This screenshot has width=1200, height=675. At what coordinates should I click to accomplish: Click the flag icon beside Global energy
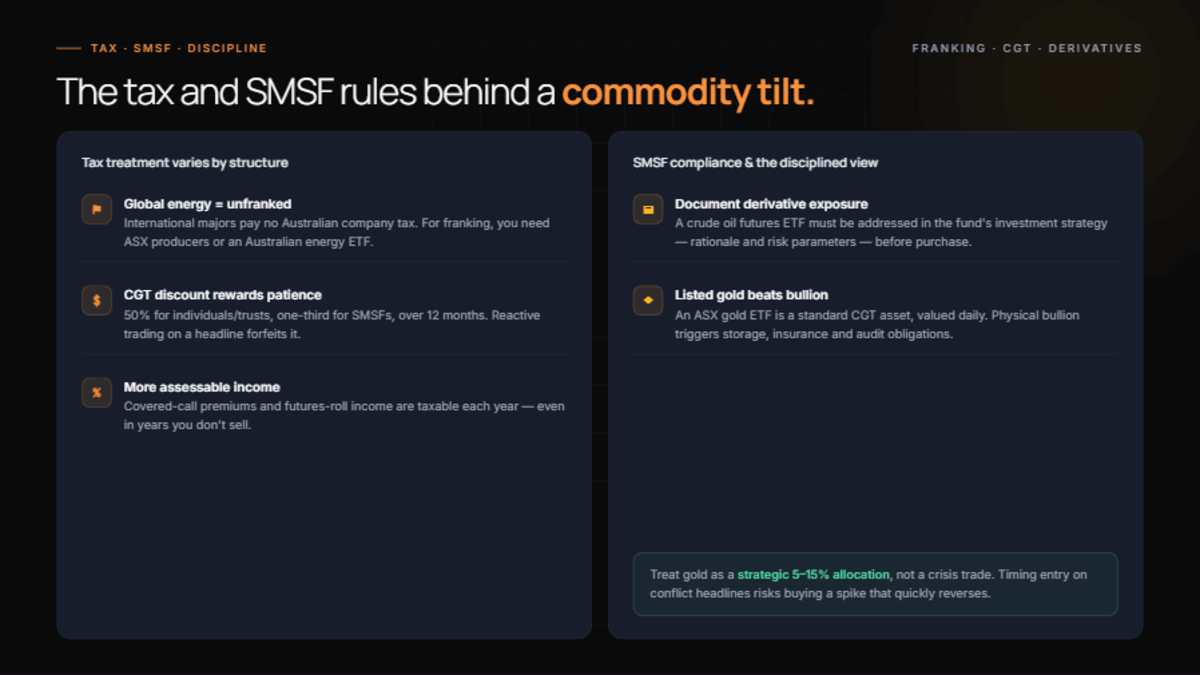pos(97,210)
